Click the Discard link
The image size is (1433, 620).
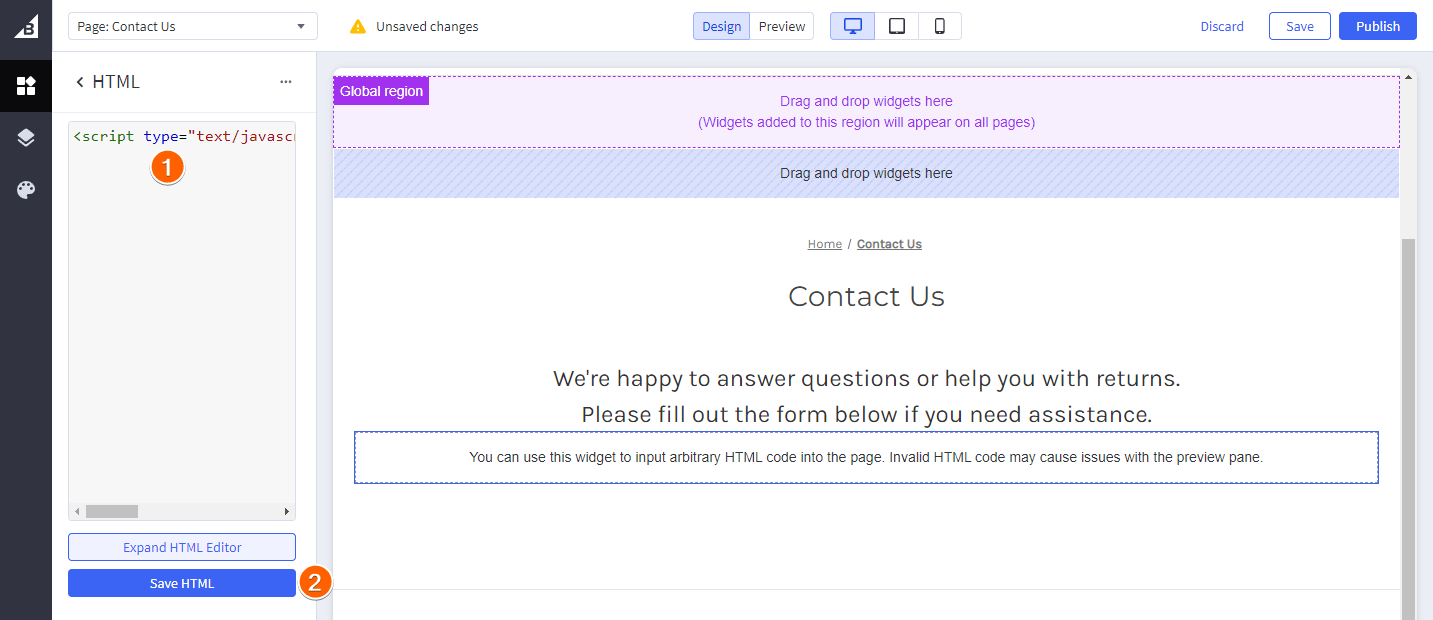tap(1222, 26)
